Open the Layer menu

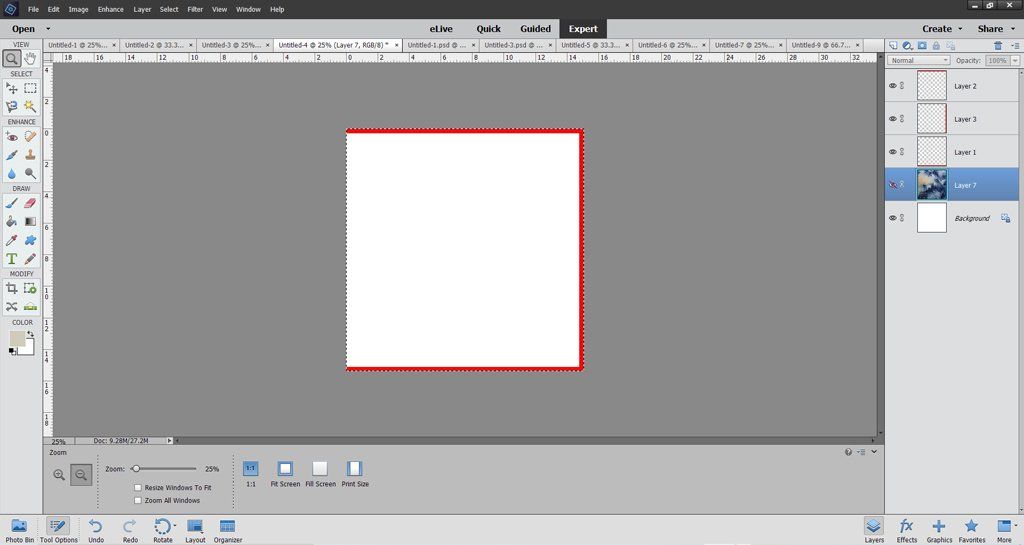click(x=142, y=9)
